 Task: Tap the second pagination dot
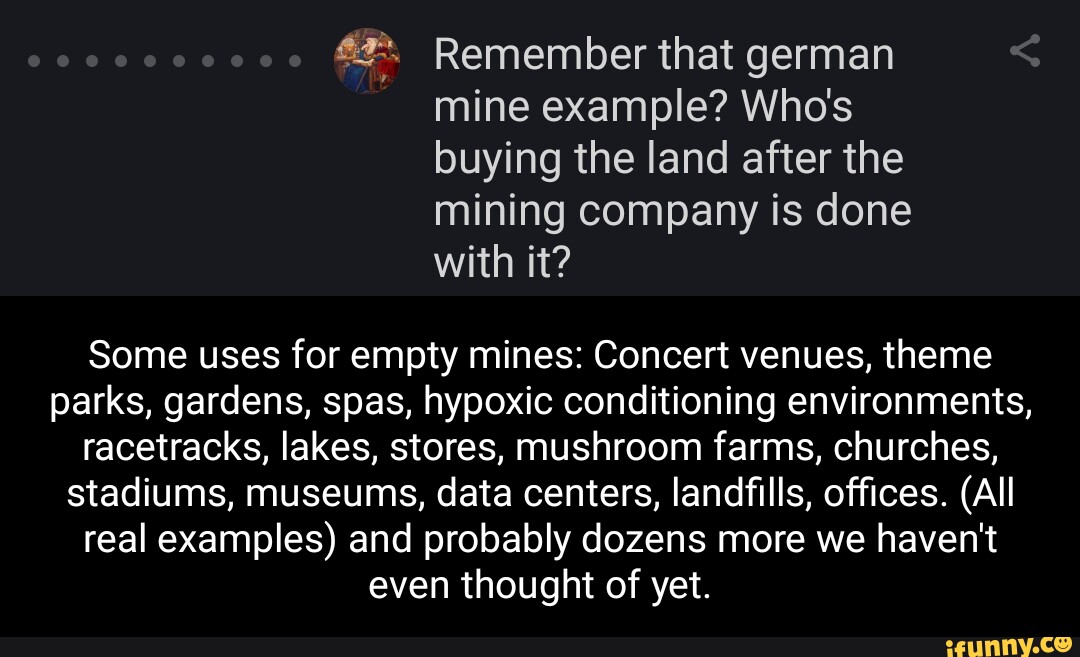(62, 60)
